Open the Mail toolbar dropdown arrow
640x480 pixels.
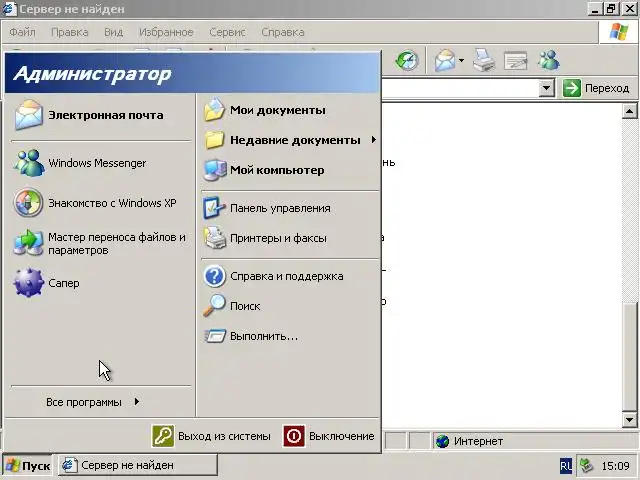pyautogui.click(x=461, y=61)
